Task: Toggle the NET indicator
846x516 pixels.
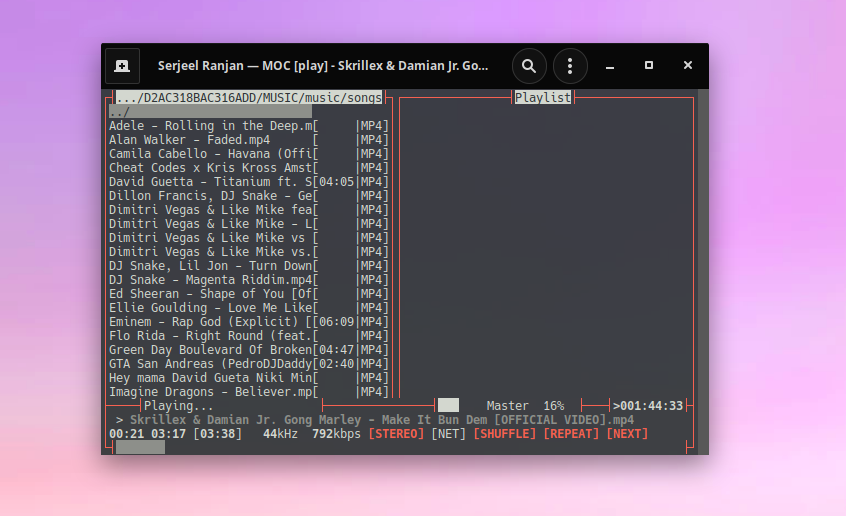Action: [x=448, y=434]
